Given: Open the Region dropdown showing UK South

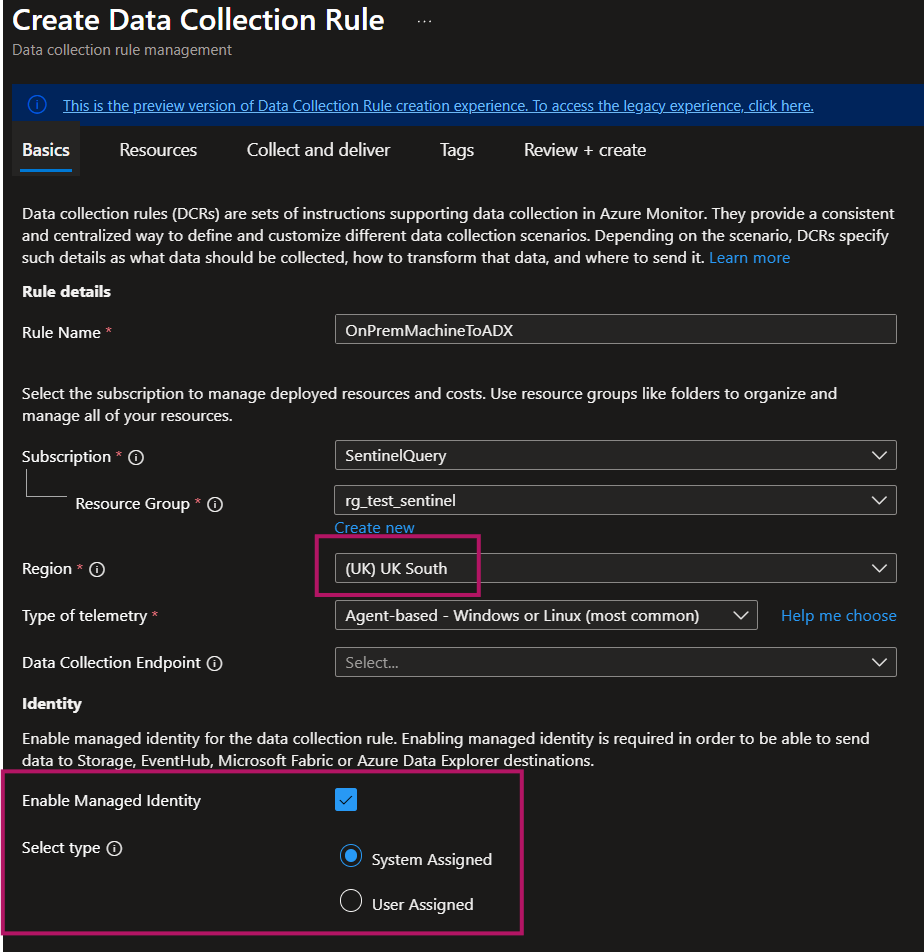Looking at the screenshot, I should [x=615, y=568].
